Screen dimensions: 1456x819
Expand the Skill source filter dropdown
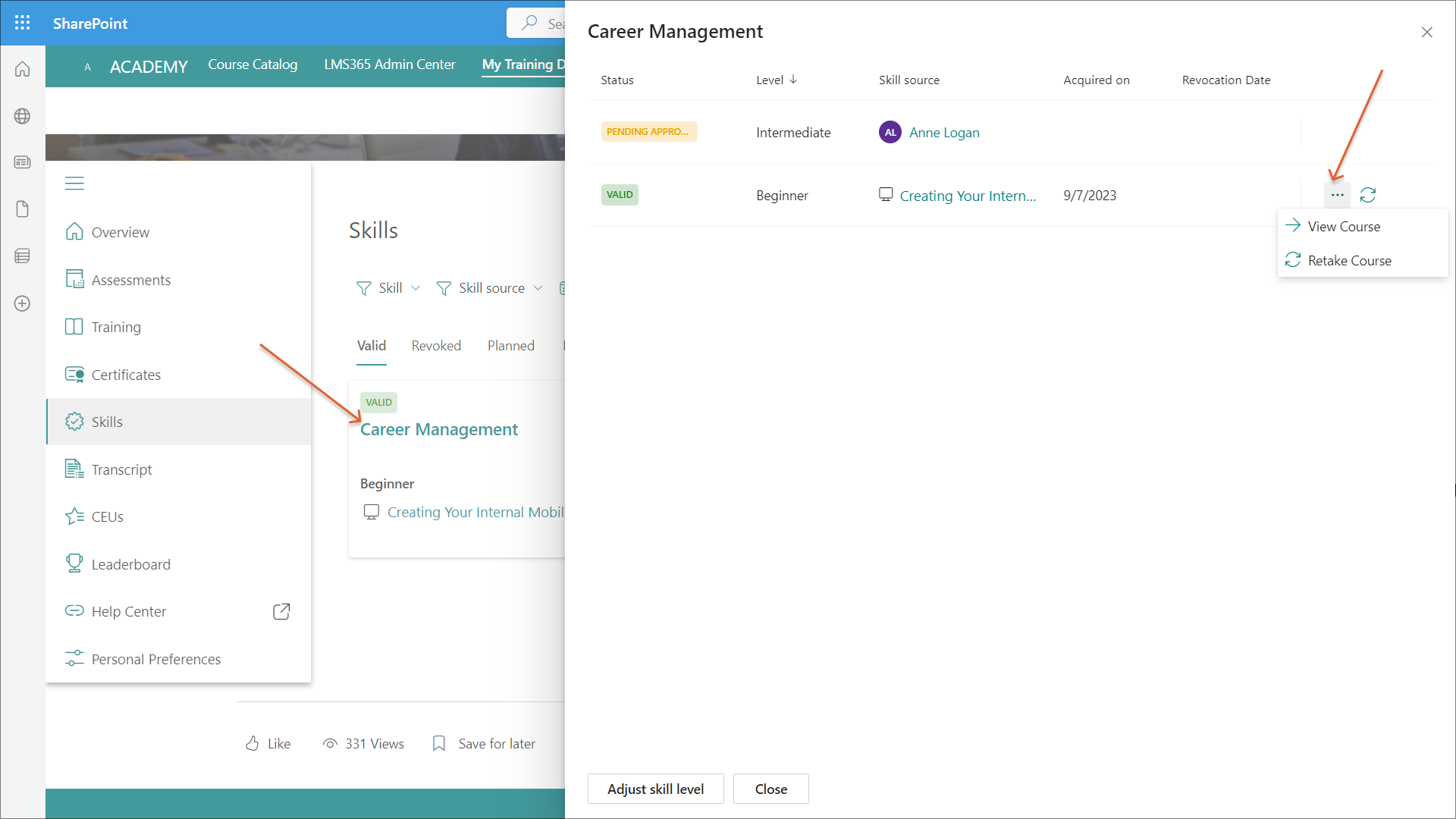click(x=490, y=288)
